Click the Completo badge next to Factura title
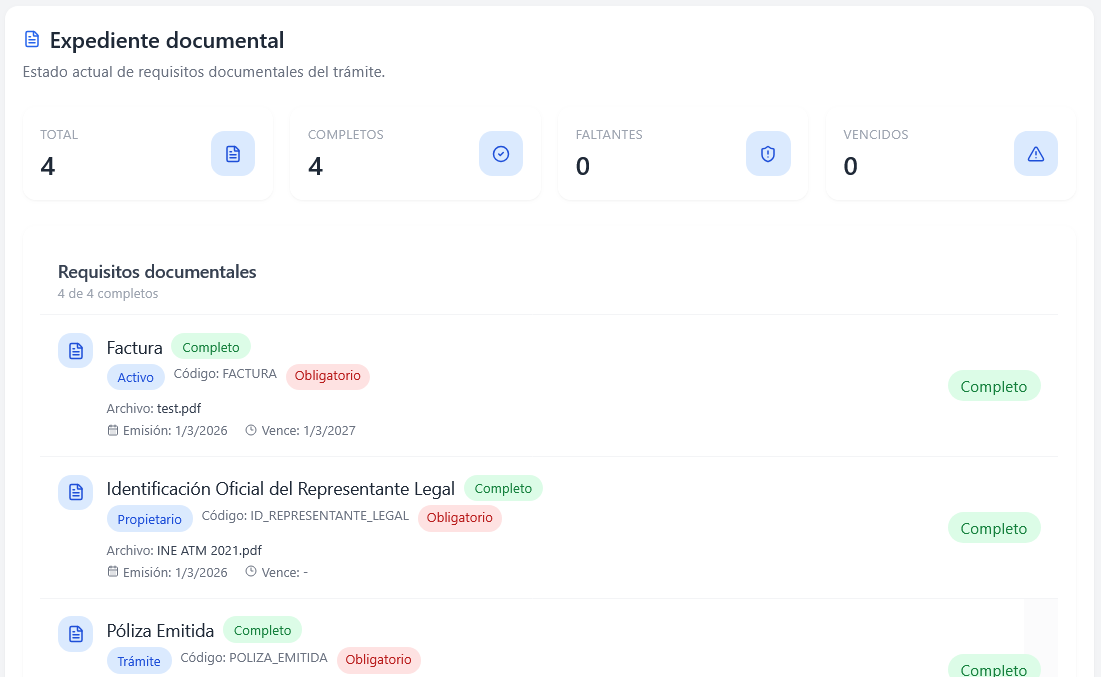 coord(211,347)
